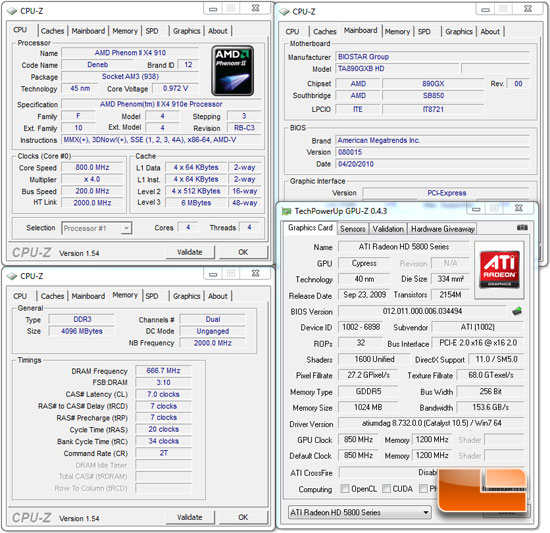Image resolution: width=550 pixels, height=533 pixels.
Task: Open the ATI Radeon HD 5800 Series dropdown
Action: click(x=360, y=512)
